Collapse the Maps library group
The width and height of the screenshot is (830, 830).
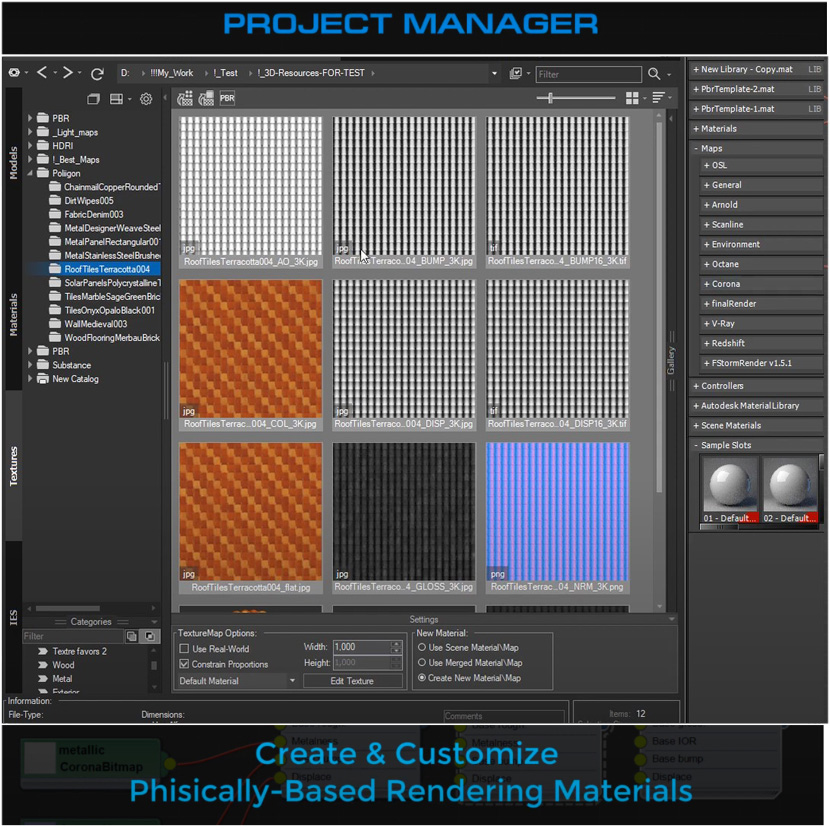tap(696, 149)
